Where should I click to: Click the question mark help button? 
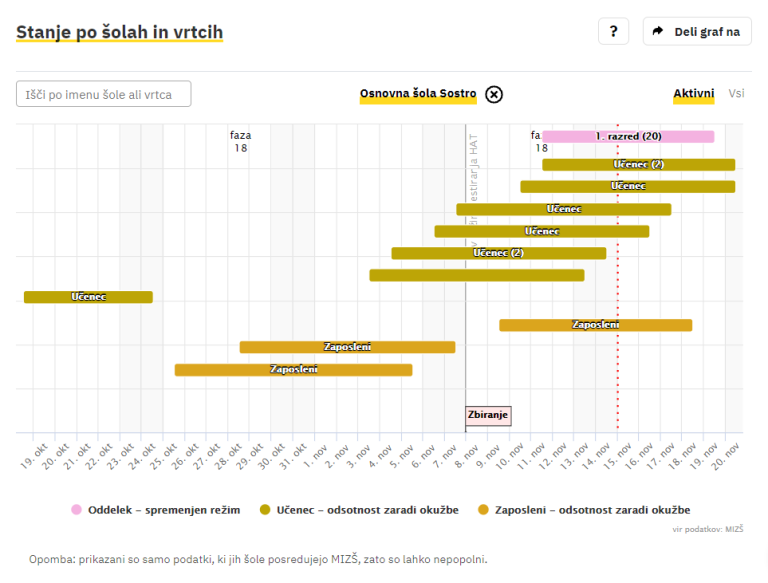point(613,31)
